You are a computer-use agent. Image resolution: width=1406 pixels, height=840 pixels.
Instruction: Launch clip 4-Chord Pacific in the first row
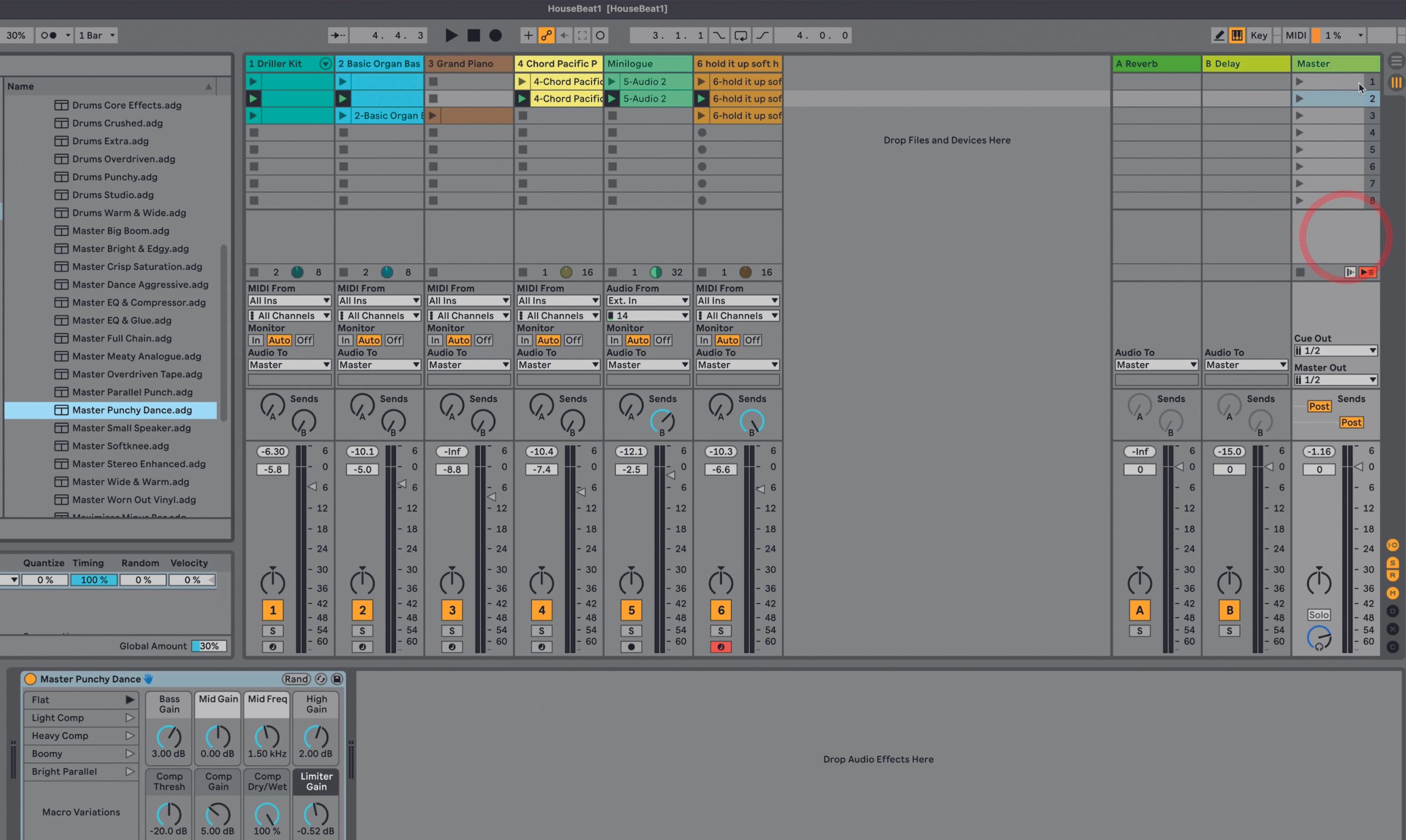[x=522, y=81]
